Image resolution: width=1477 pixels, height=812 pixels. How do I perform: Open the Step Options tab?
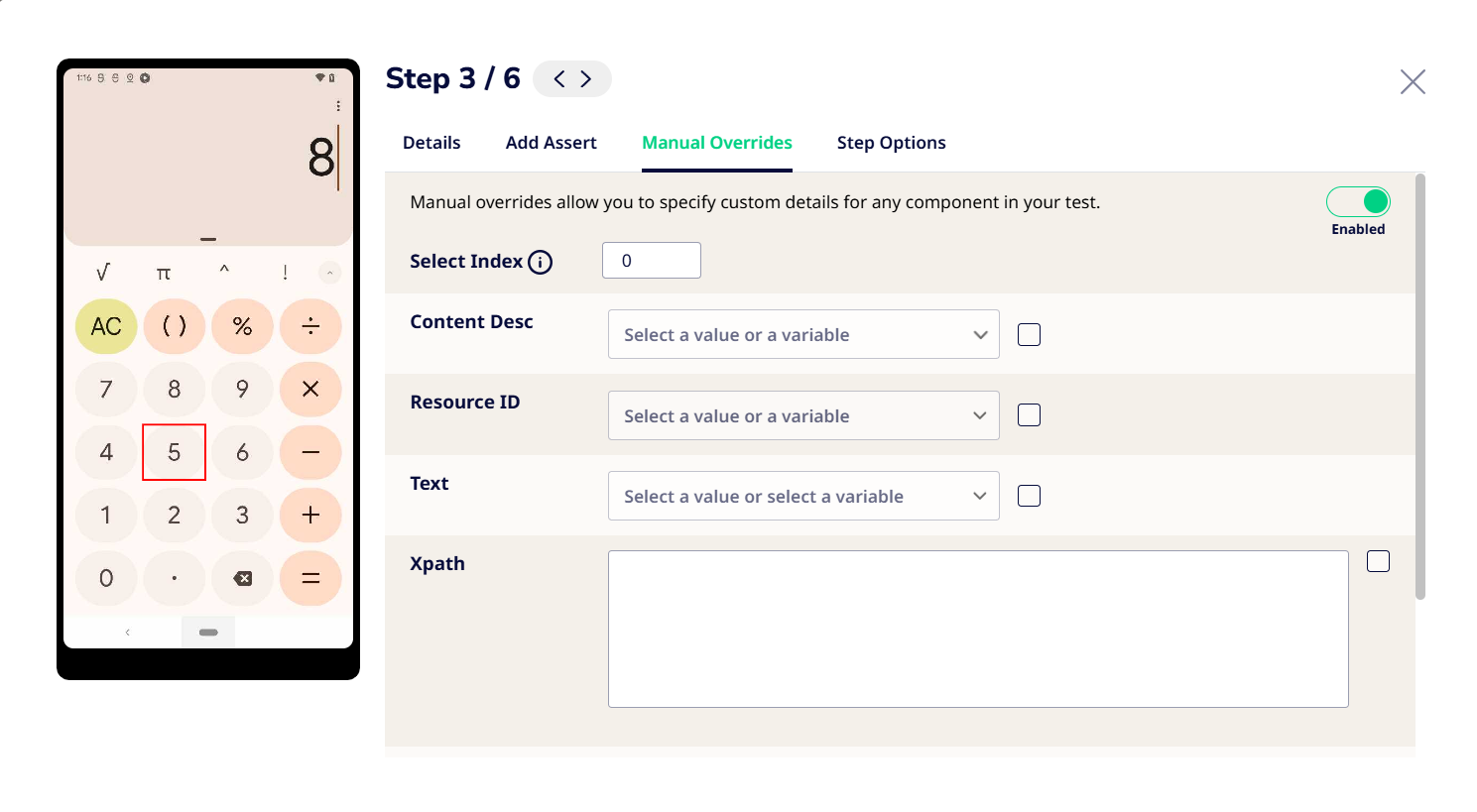pos(891,143)
